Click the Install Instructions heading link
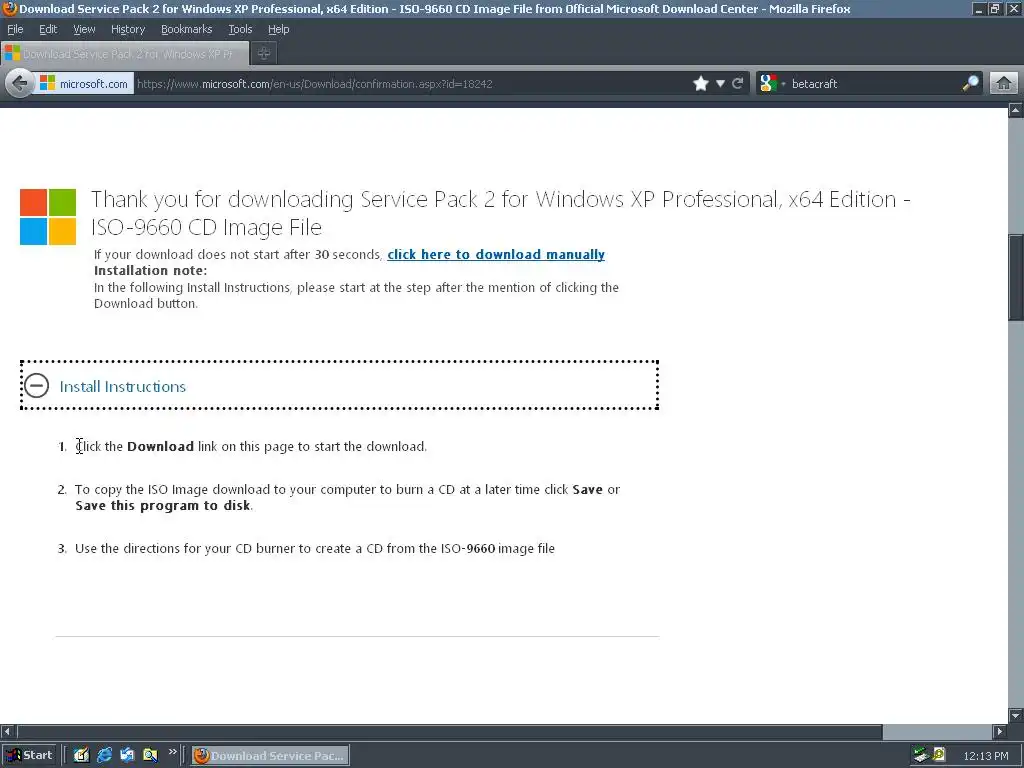 tap(123, 387)
